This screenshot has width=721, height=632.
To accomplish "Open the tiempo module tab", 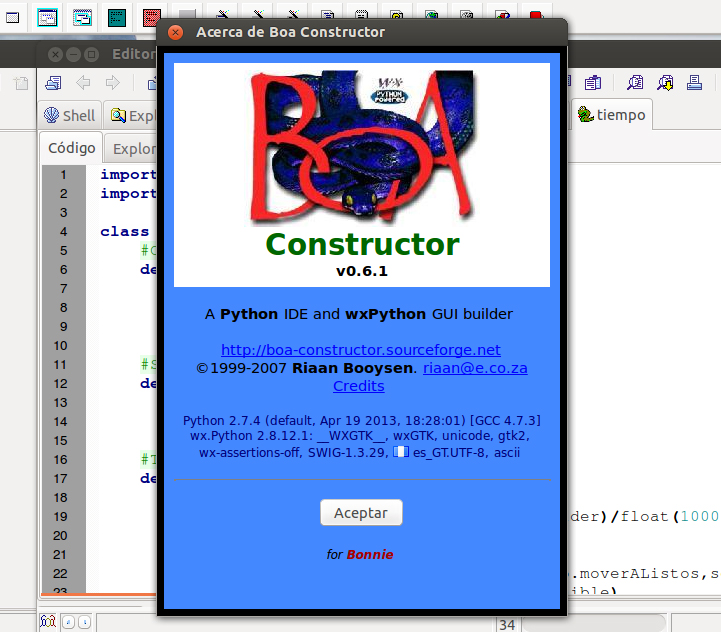I will pyautogui.click(x=612, y=115).
